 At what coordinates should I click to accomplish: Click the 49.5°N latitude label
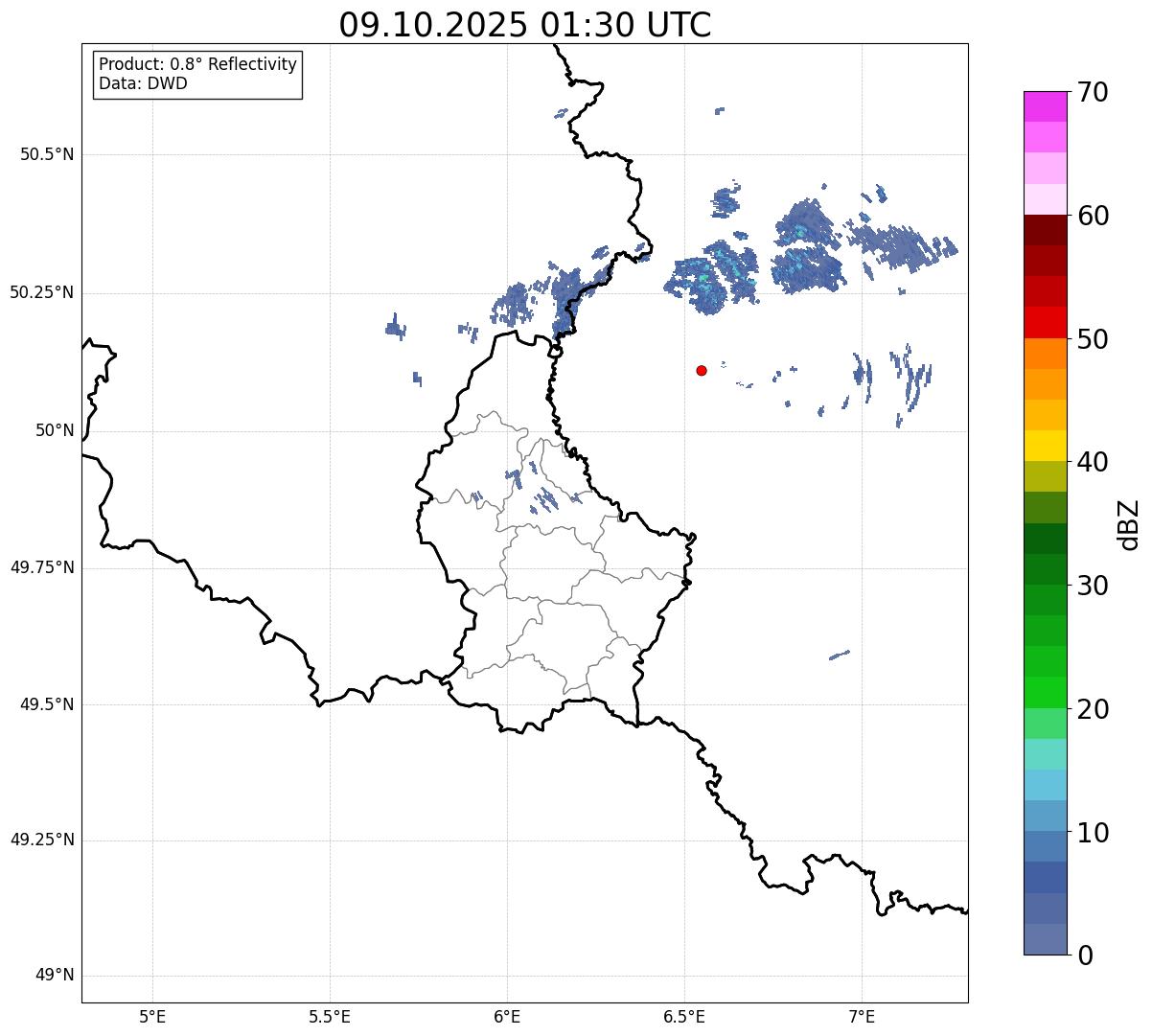(x=47, y=704)
